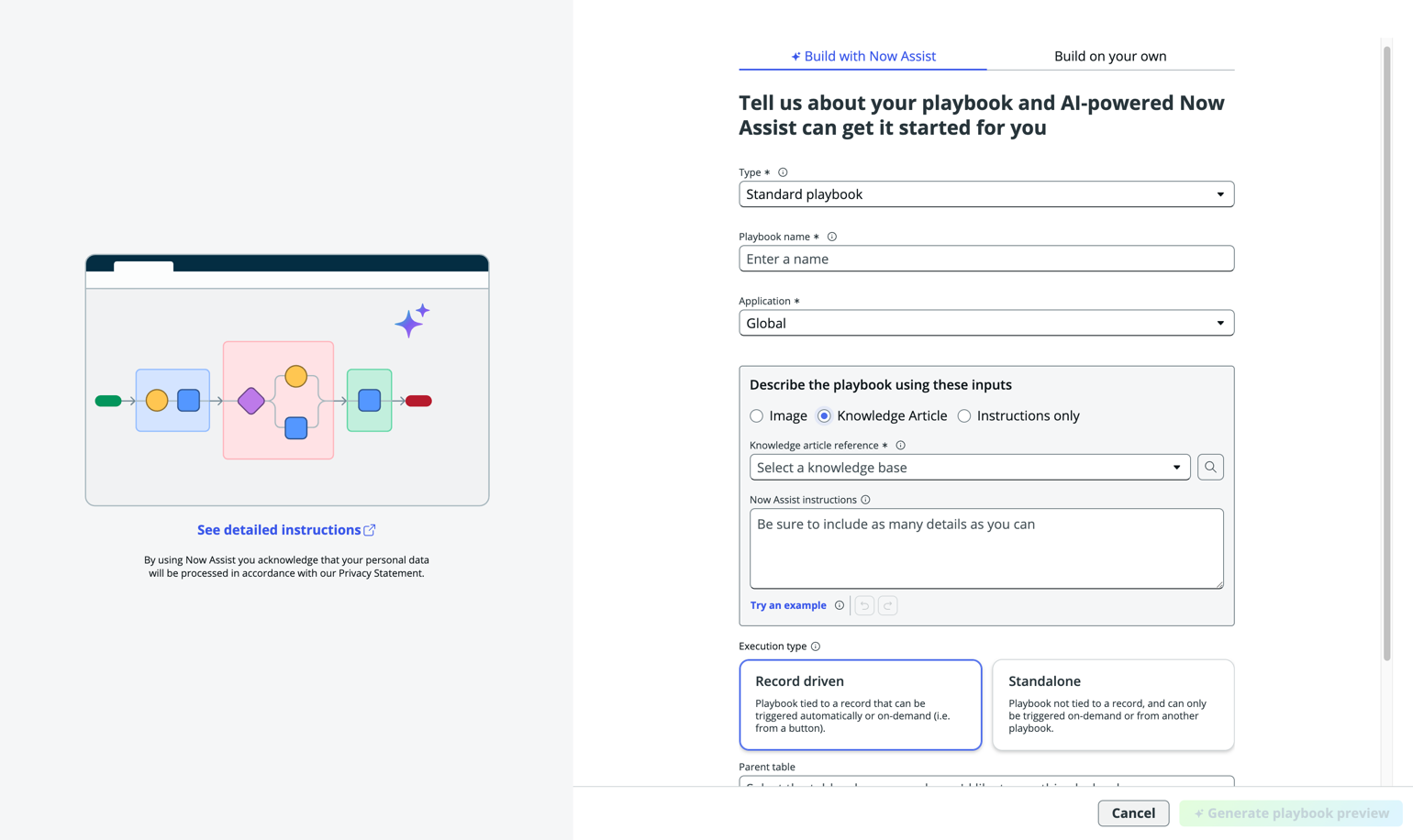Image resolution: width=1413 pixels, height=840 pixels.
Task: Click the redo arrow under instructions box
Action: click(x=887, y=605)
